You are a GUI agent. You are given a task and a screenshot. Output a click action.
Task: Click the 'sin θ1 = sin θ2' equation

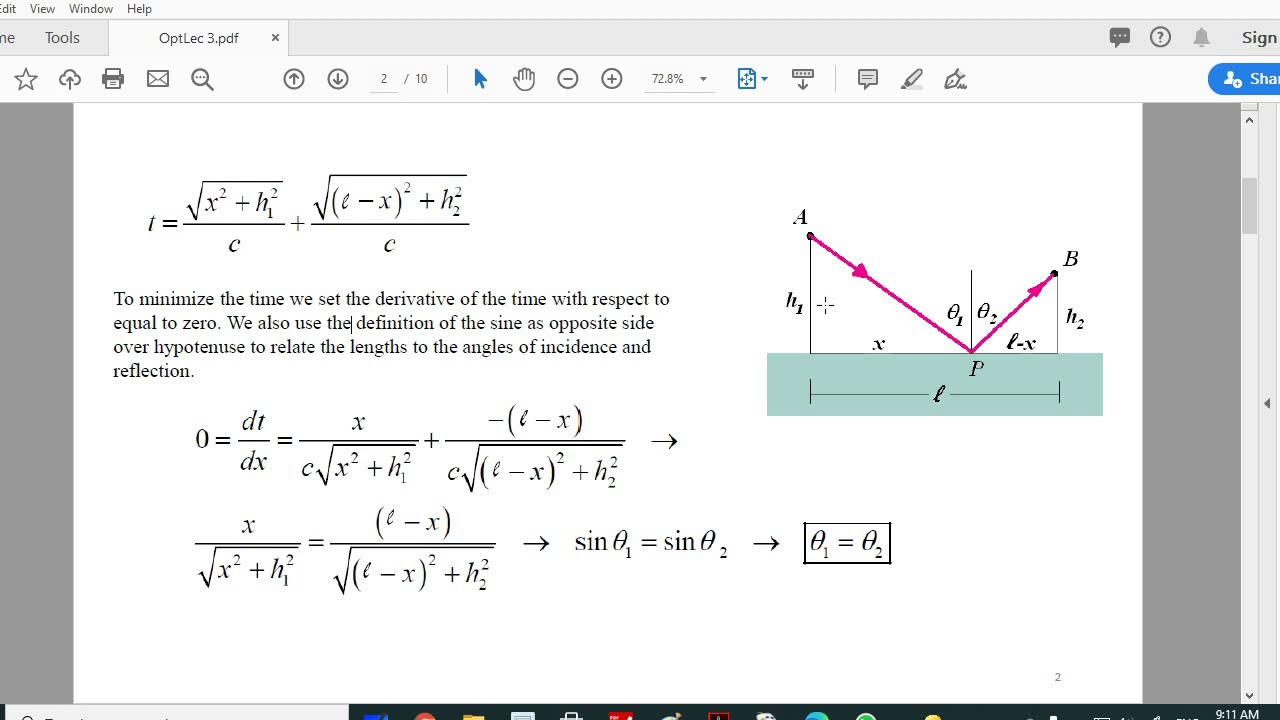[651, 543]
